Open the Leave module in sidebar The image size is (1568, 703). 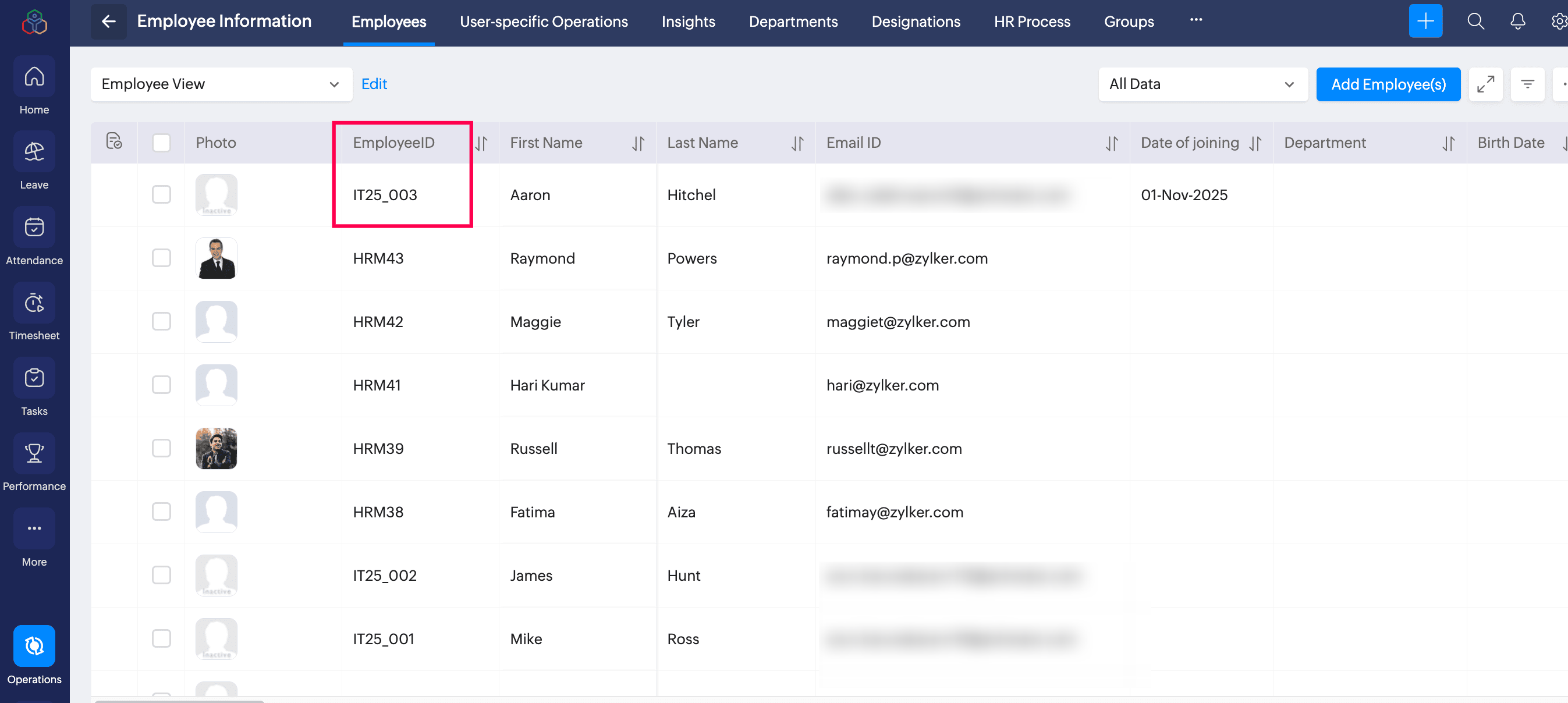pyautogui.click(x=34, y=152)
